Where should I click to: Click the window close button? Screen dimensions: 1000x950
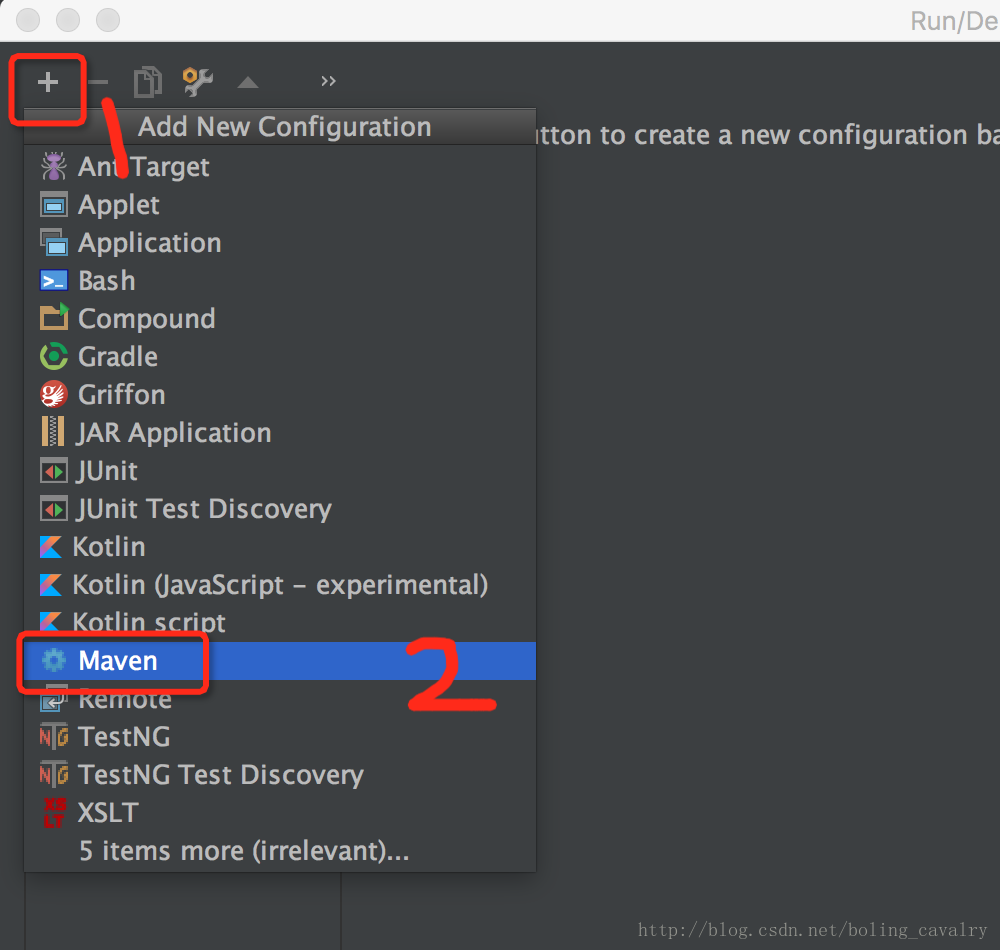pyautogui.click(x=28, y=20)
